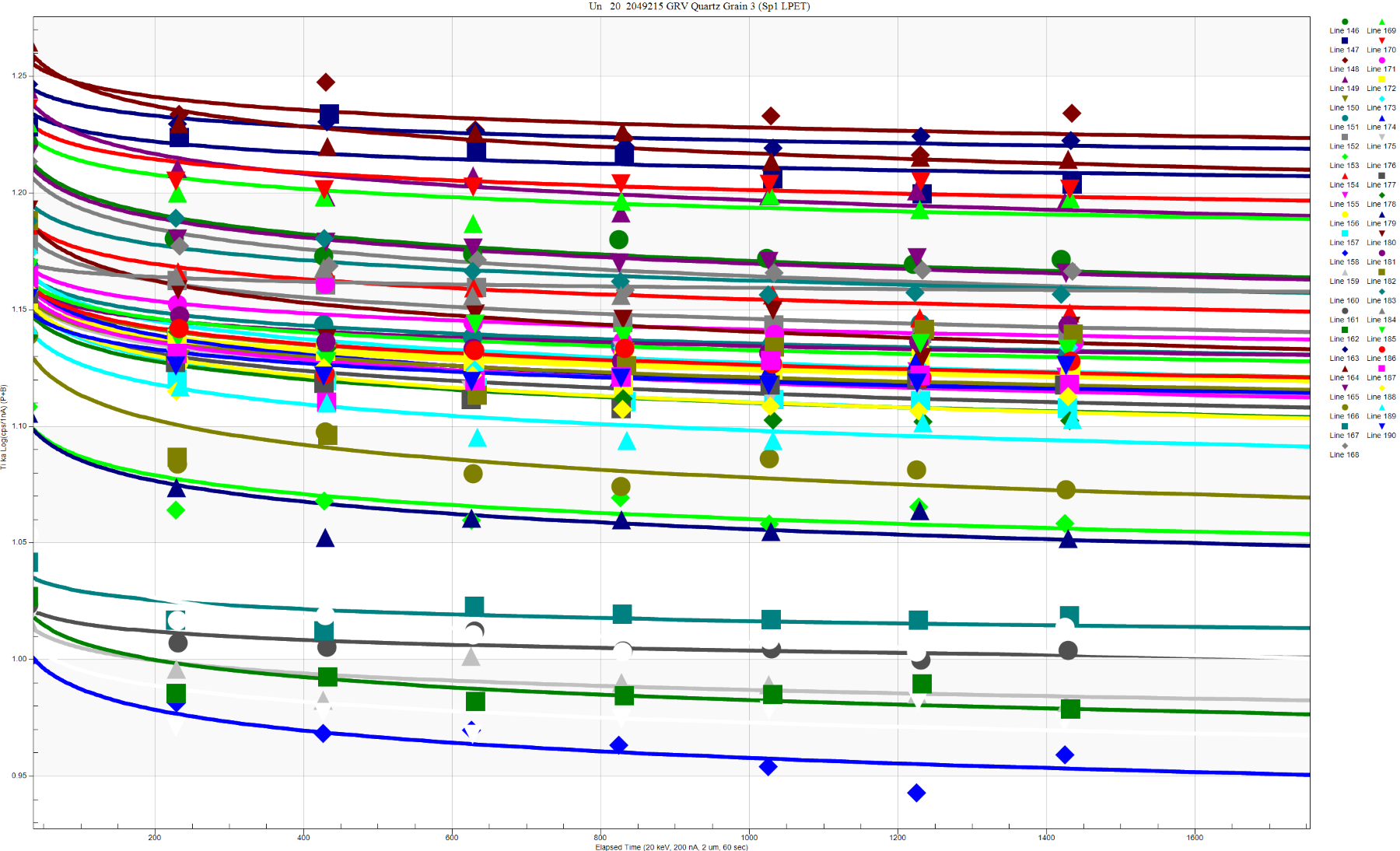
Task: Click the 'Line 168' legend label
Action: pyautogui.click(x=1344, y=455)
